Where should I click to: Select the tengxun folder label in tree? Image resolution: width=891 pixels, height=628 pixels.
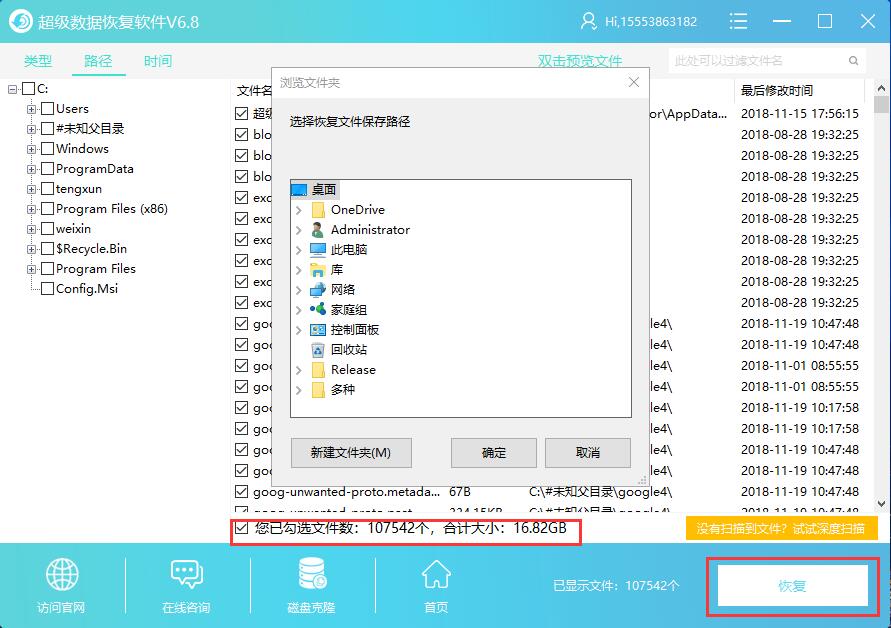click(79, 189)
